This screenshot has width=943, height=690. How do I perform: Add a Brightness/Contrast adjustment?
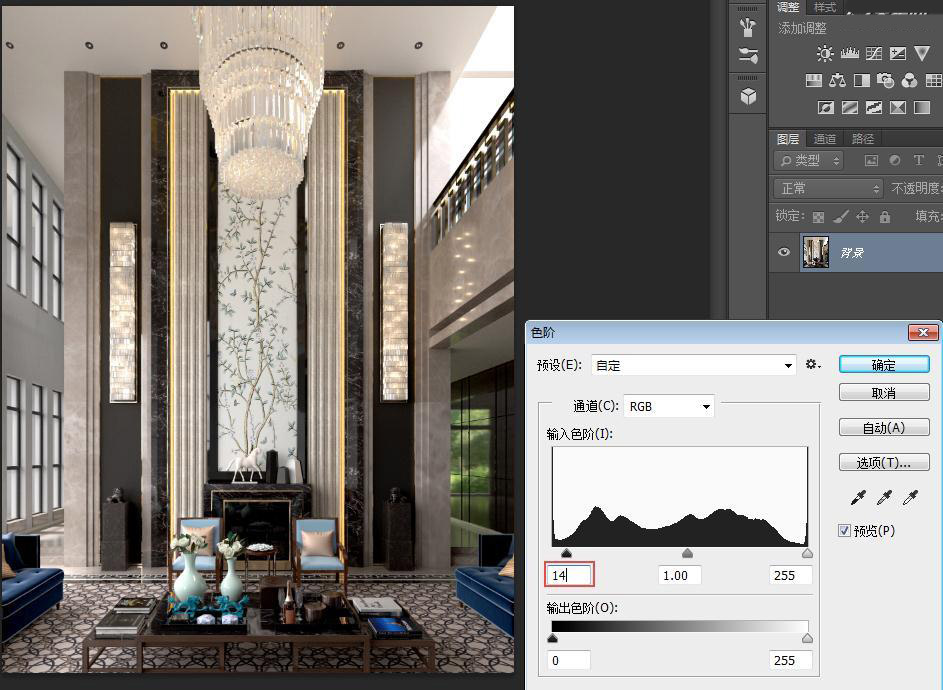(825, 54)
